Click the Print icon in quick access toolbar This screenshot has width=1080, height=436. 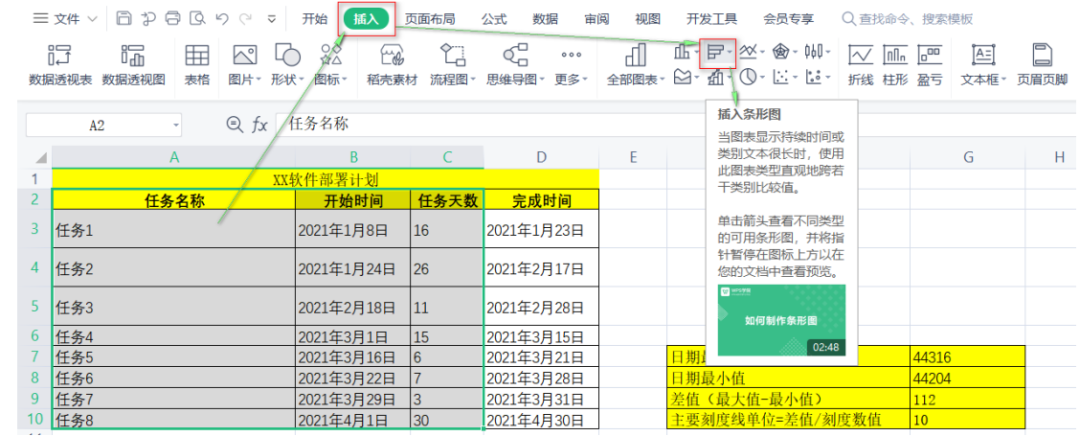(172, 19)
